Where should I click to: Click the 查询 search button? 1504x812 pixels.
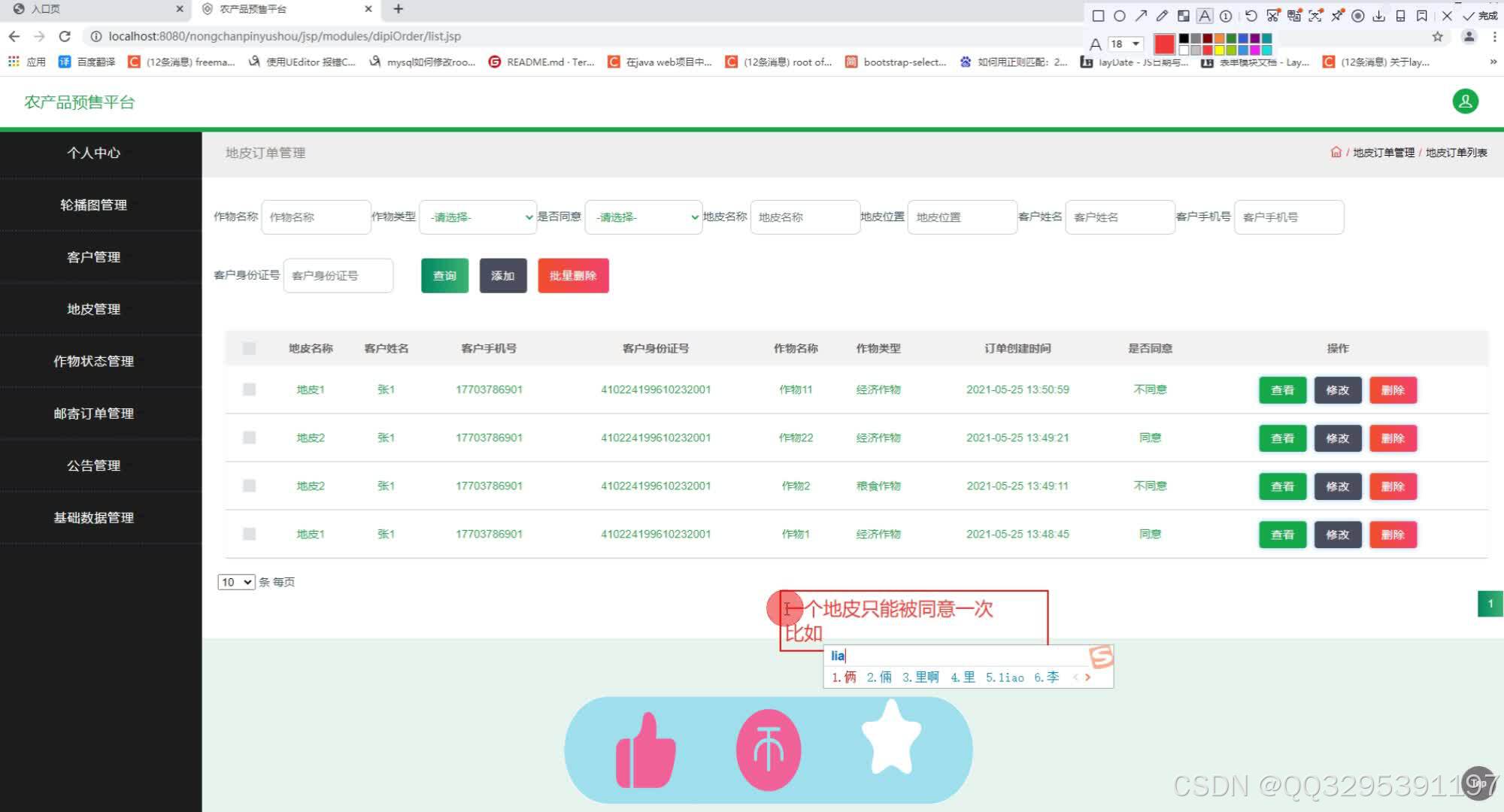pyautogui.click(x=444, y=275)
